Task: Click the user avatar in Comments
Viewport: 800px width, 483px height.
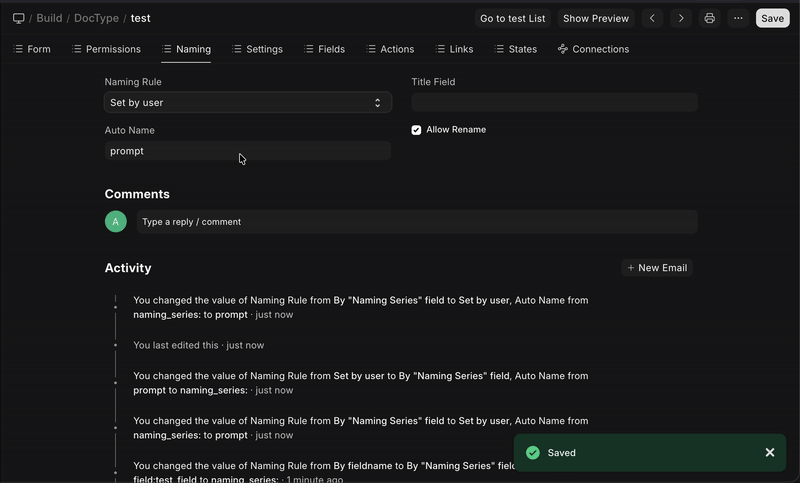Action: pyautogui.click(x=116, y=222)
